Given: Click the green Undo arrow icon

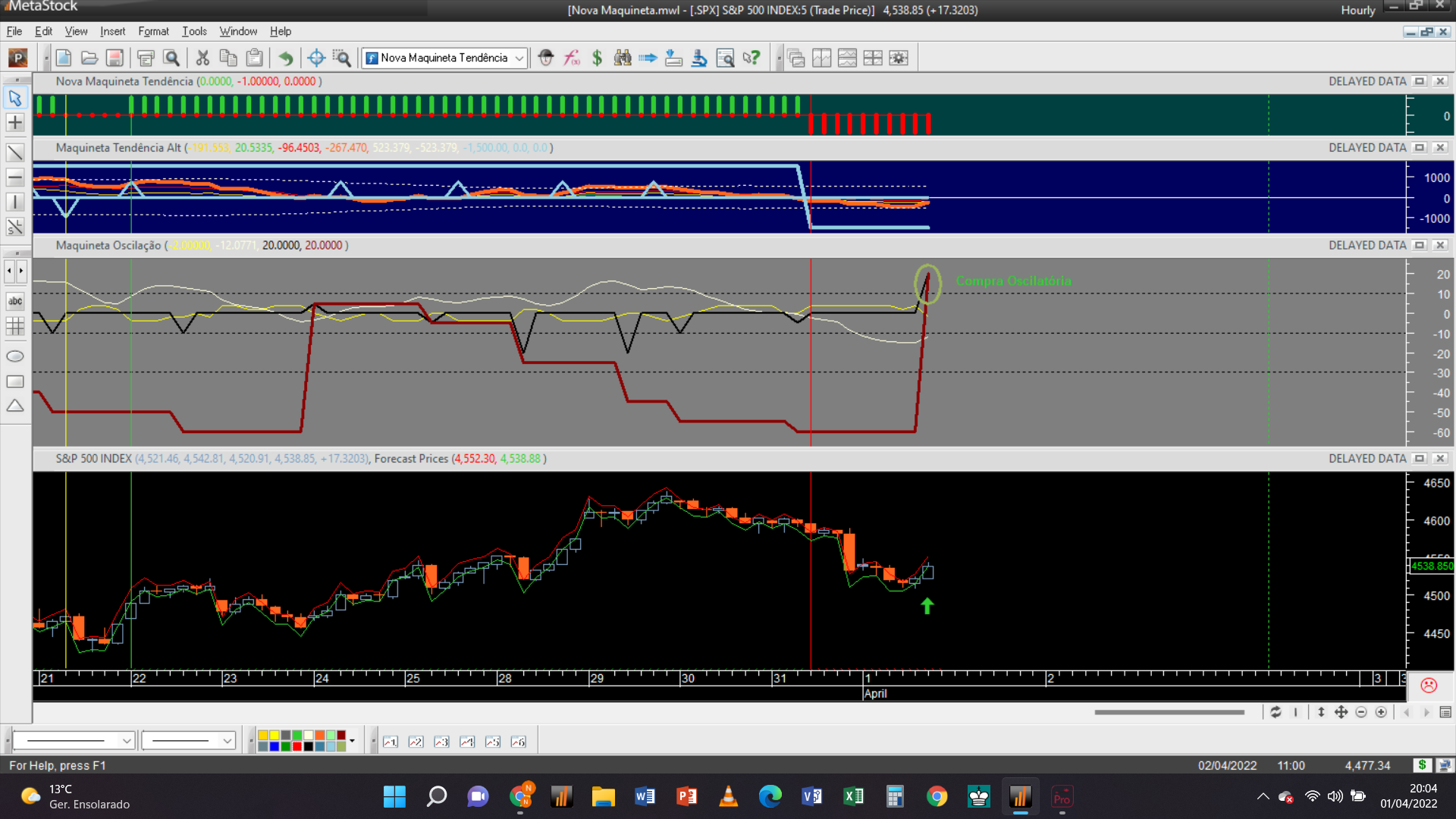Looking at the screenshot, I should [285, 58].
